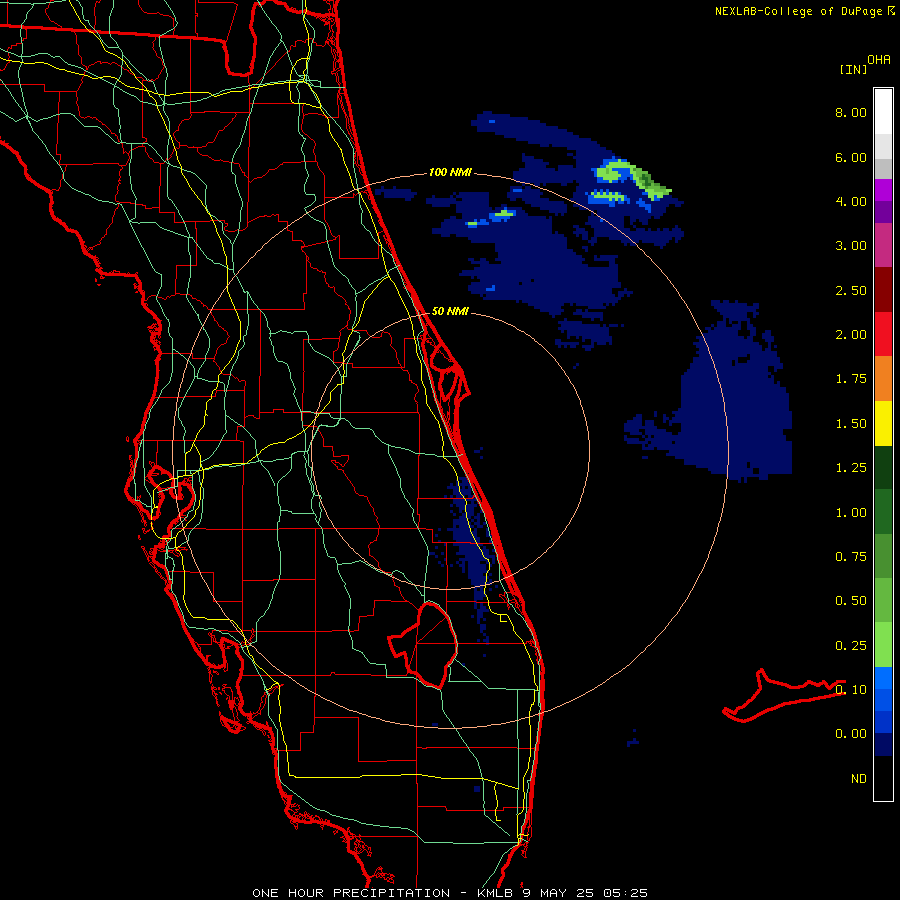Pick the black ND swatch on the color bar
Image resolution: width=900 pixels, height=900 pixels.
[x=883, y=778]
